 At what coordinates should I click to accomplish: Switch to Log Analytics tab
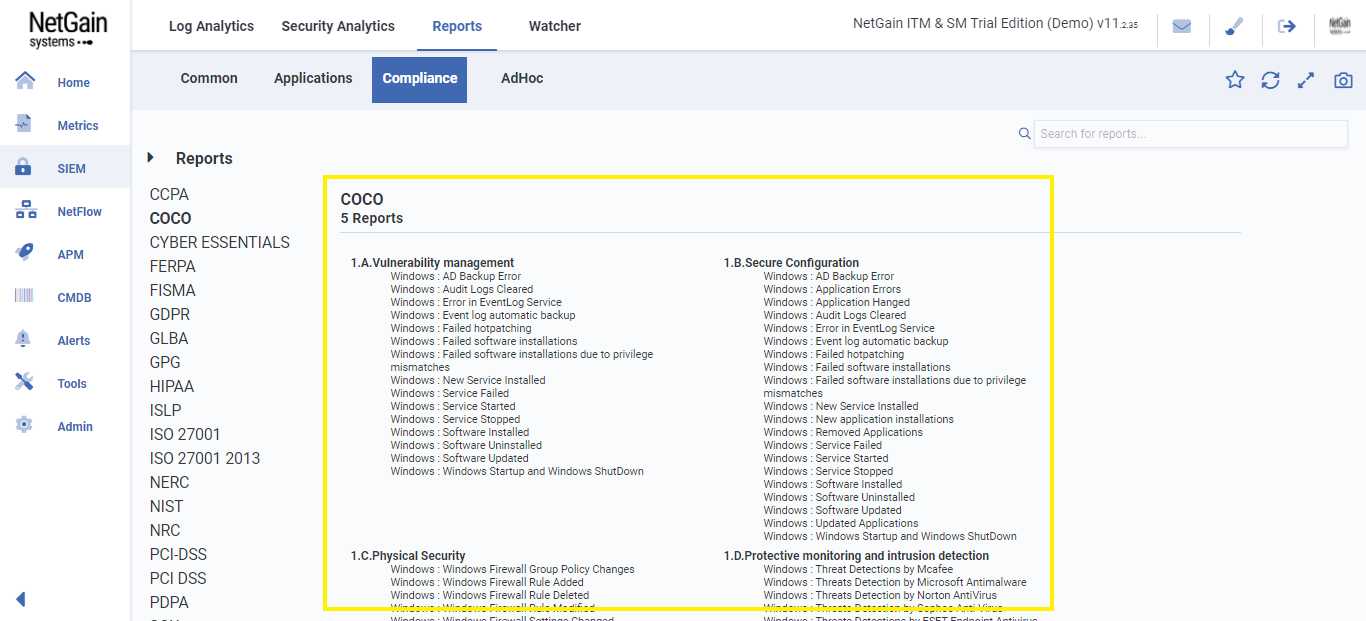click(211, 26)
